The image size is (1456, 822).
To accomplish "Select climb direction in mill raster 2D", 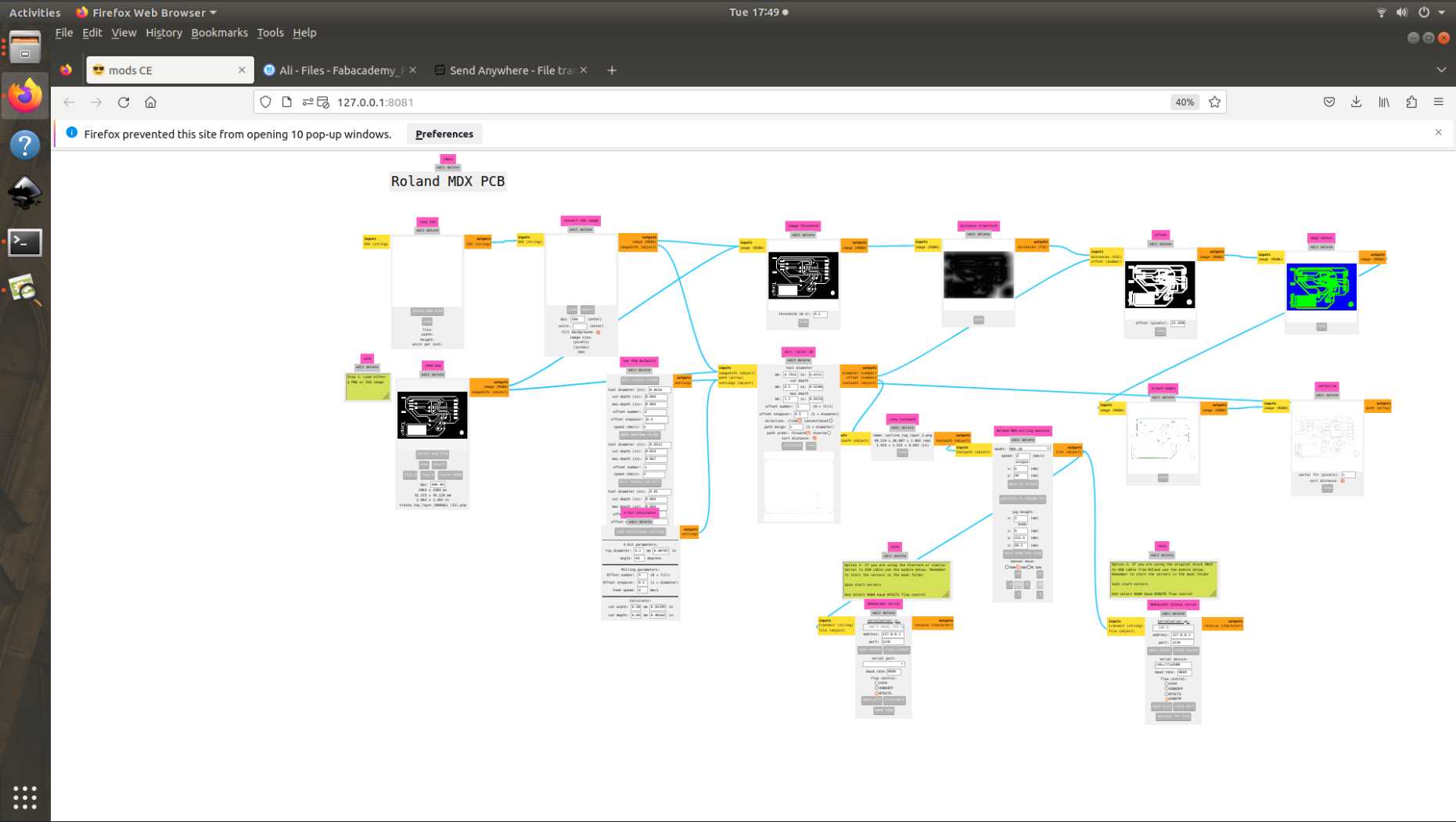I will tap(800, 421).
